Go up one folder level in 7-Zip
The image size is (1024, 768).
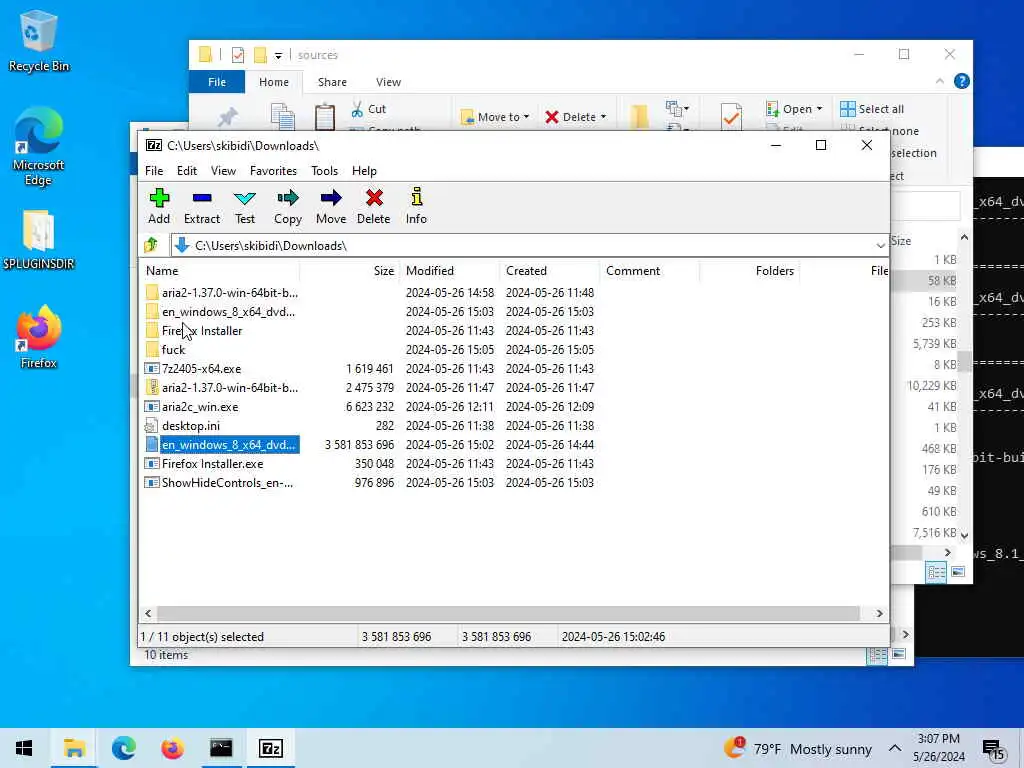point(152,245)
